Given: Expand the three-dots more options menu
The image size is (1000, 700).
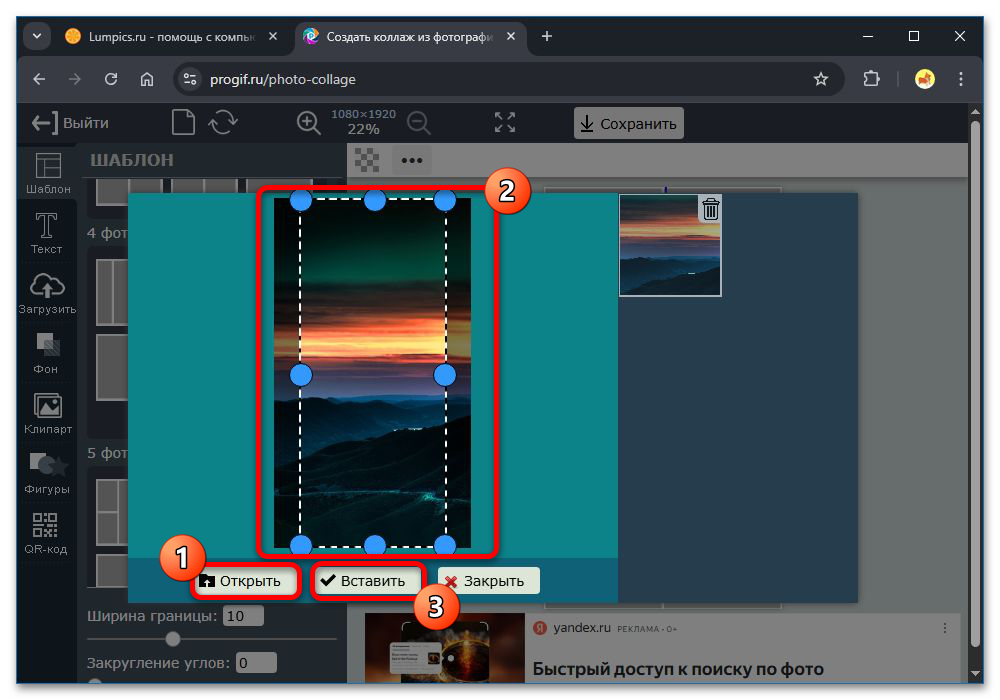Looking at the screenshot, I should (411, 159).
